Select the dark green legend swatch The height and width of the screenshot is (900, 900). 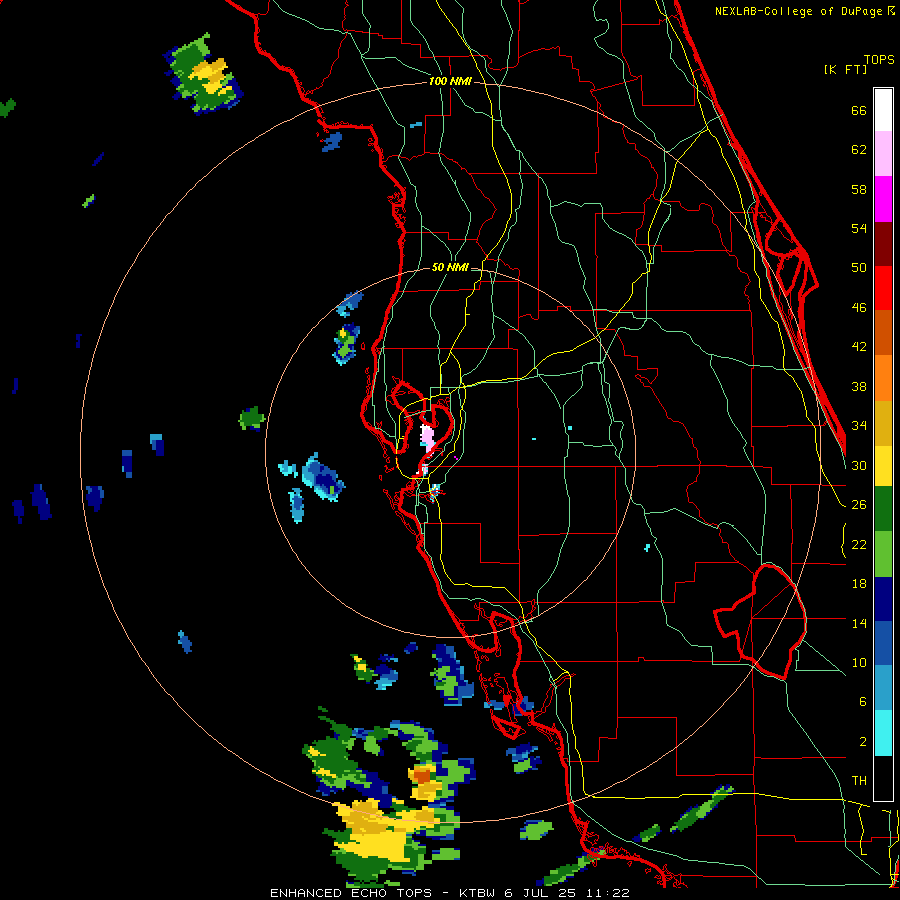pos(883,509)
